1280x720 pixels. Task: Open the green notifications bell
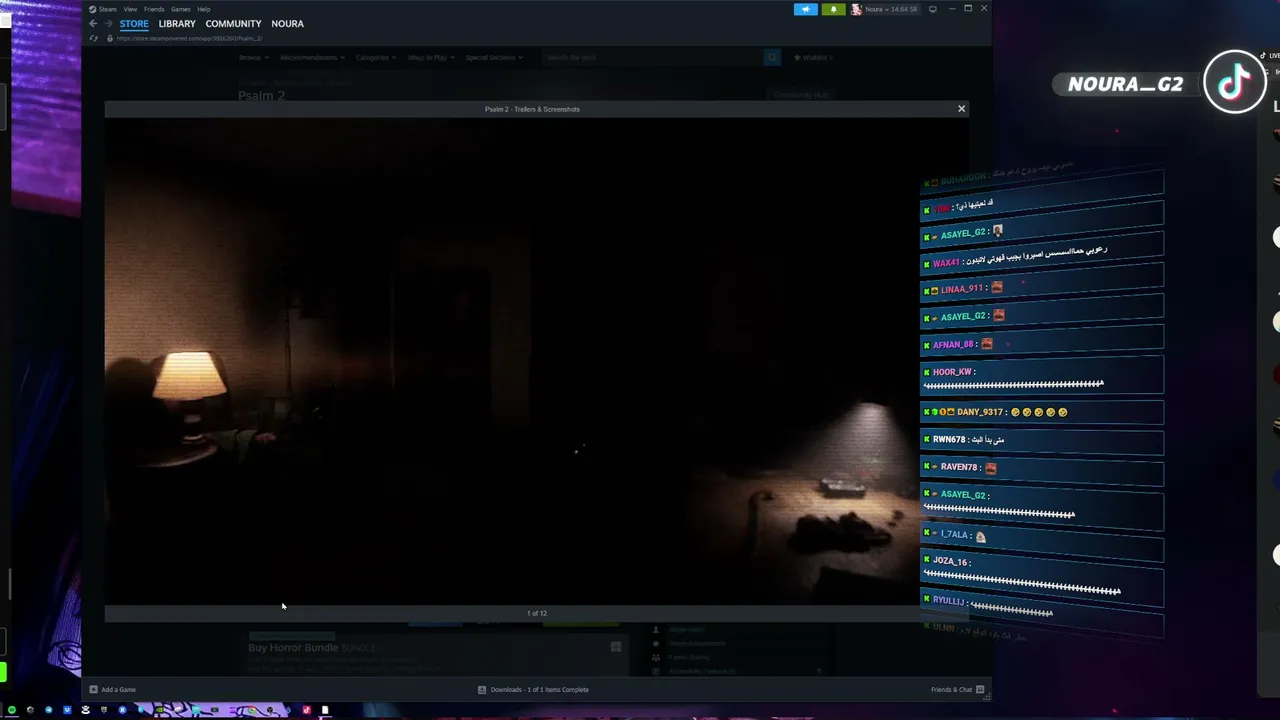tap(833, 9)
